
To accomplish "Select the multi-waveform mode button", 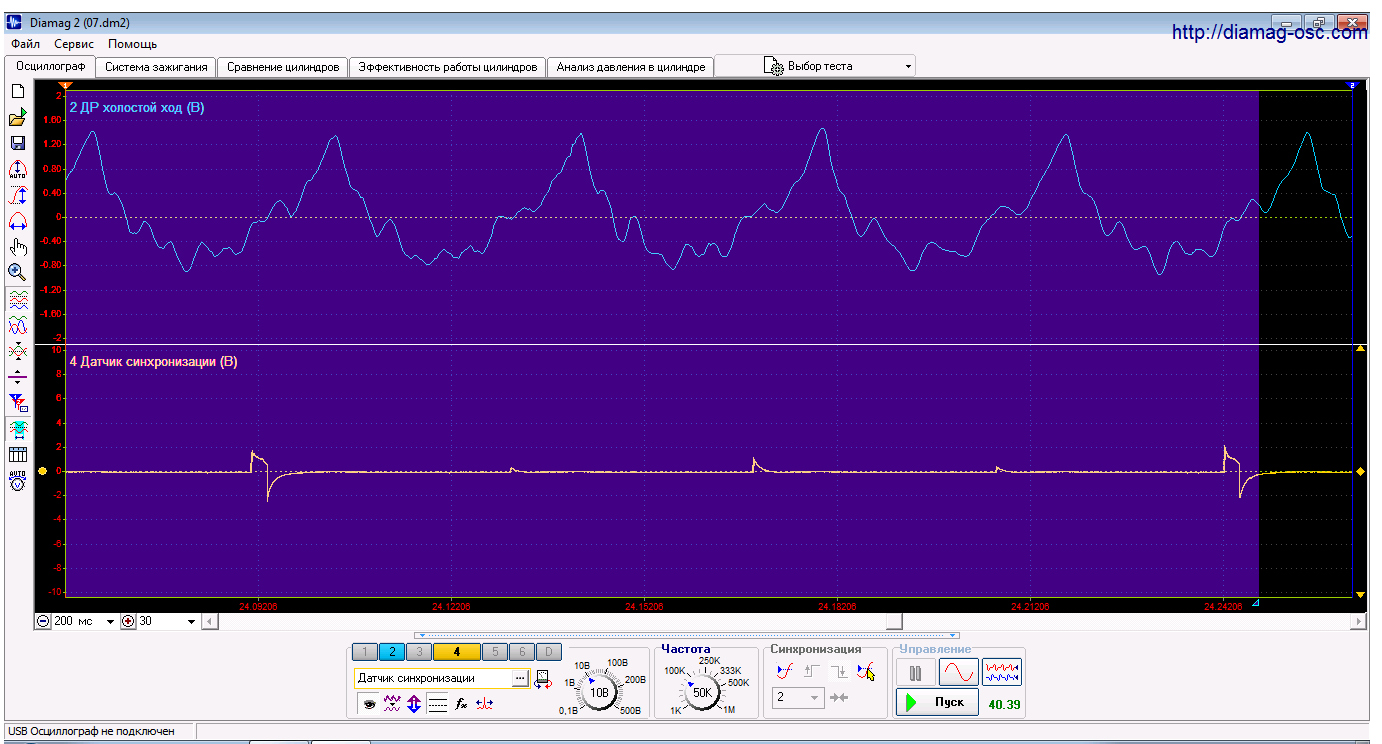I will tap(1002, 672).
